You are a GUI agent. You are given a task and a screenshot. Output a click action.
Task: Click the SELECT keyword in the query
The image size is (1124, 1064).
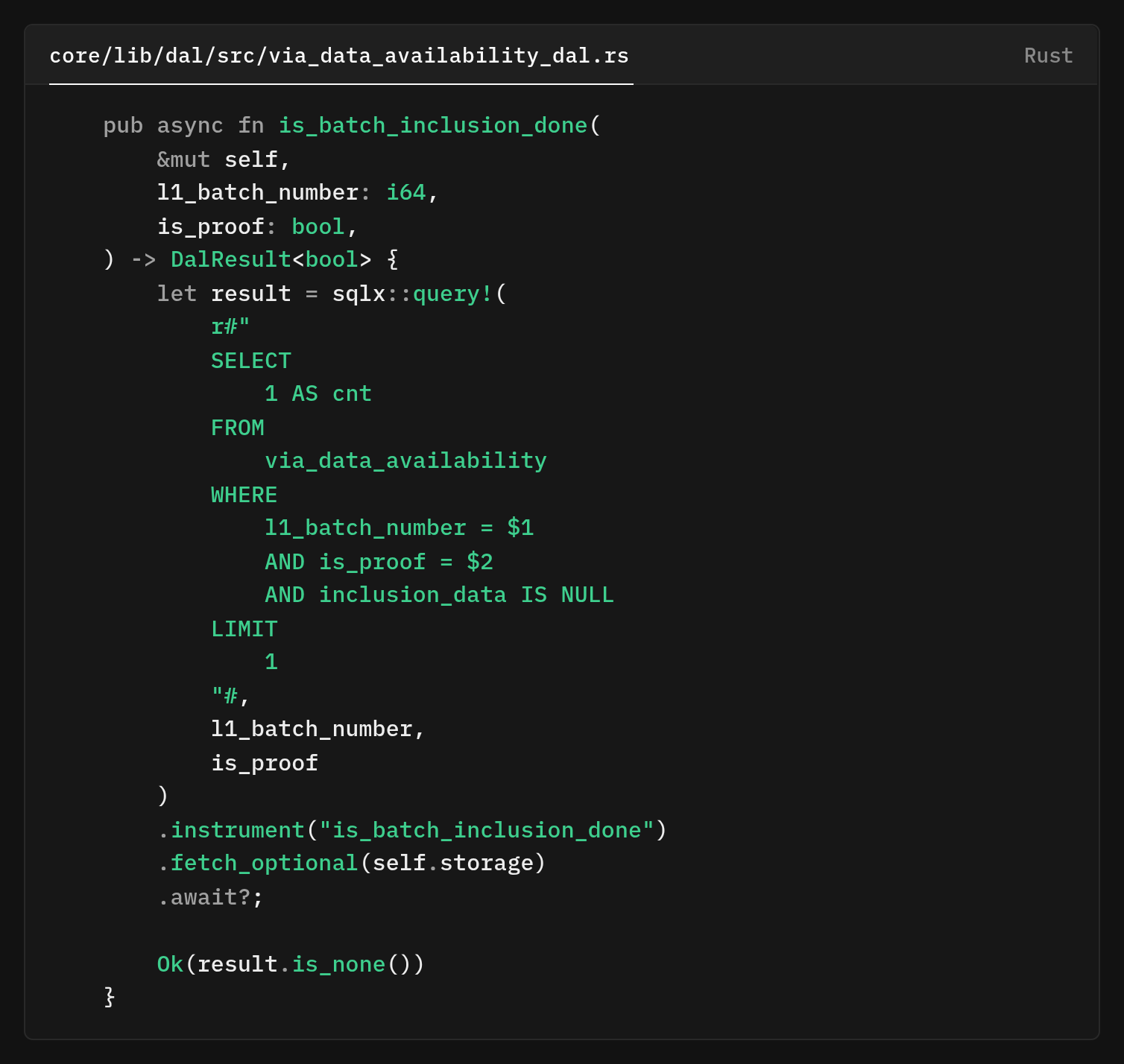click(x=250, y=361)
